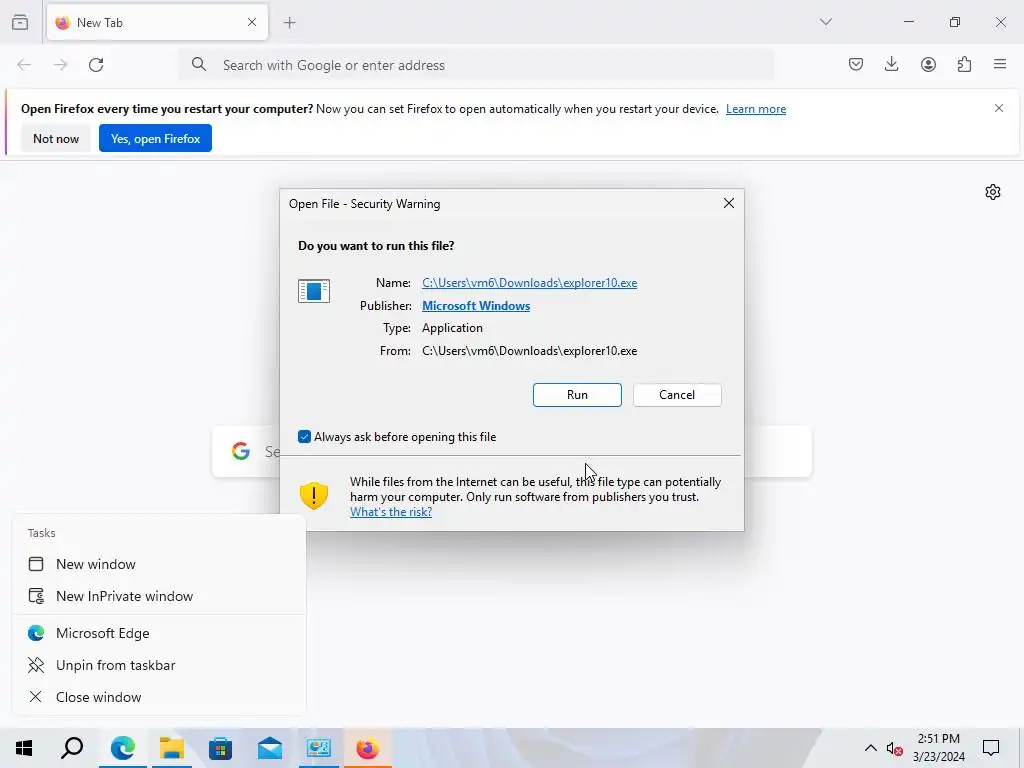This screenshot has width=1024, height=768.
Task: Open Microsoft Store from the taskbar
Action: pyautogui.click(x=221, y=748)
